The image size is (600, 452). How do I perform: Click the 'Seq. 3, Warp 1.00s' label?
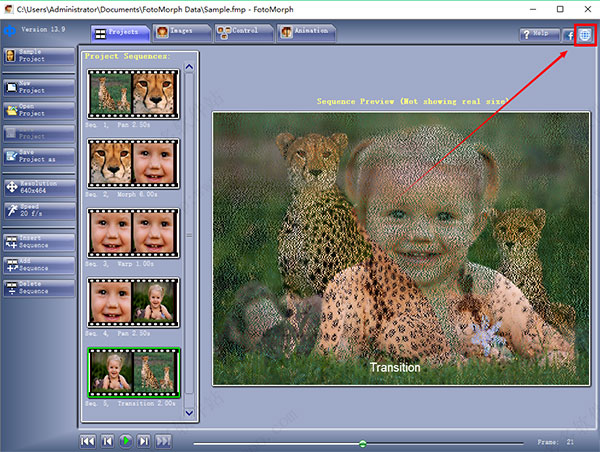click(119, 264)
